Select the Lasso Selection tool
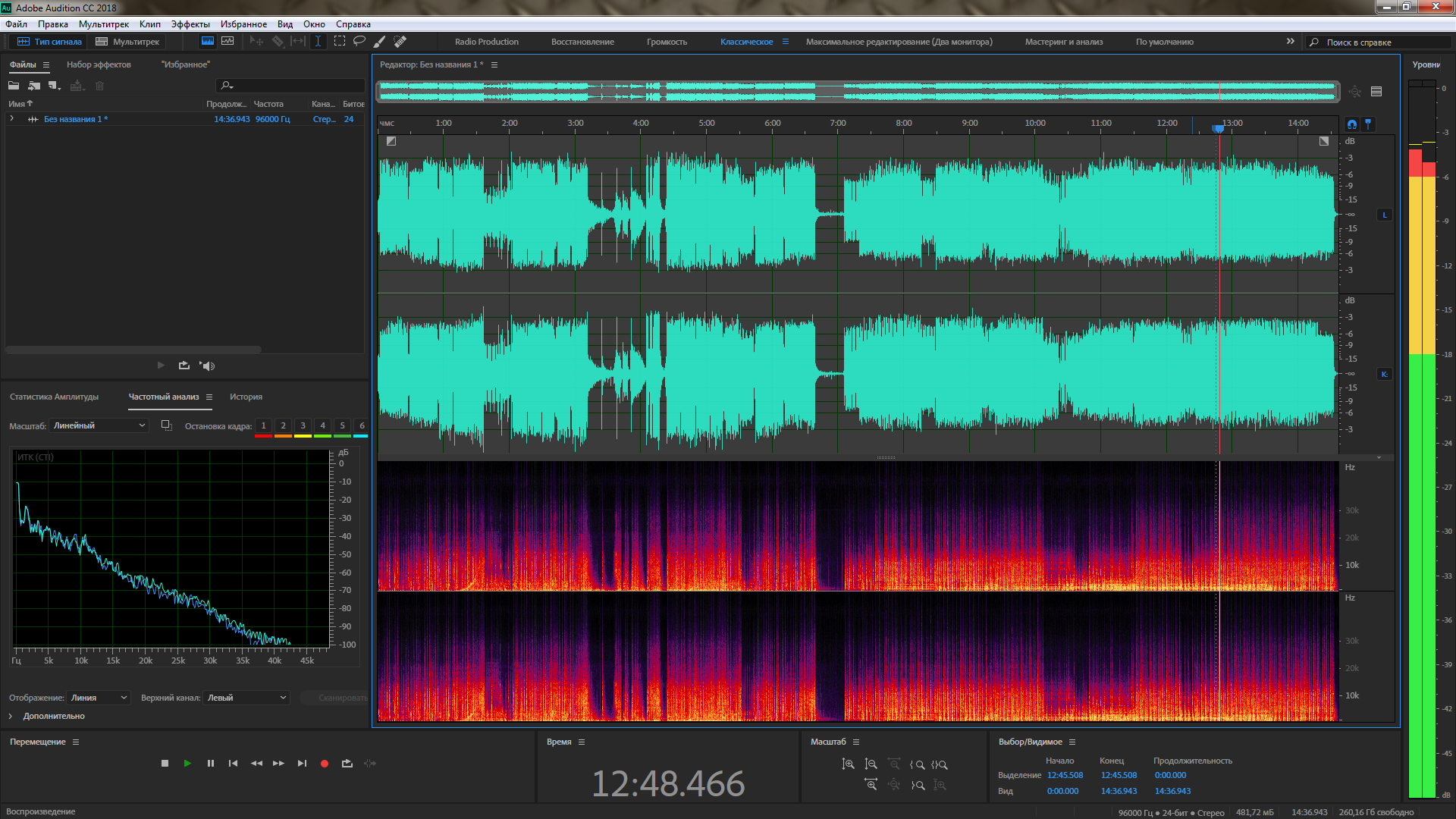This screenshot has height=819, width=1456. [x=359, y=42]
